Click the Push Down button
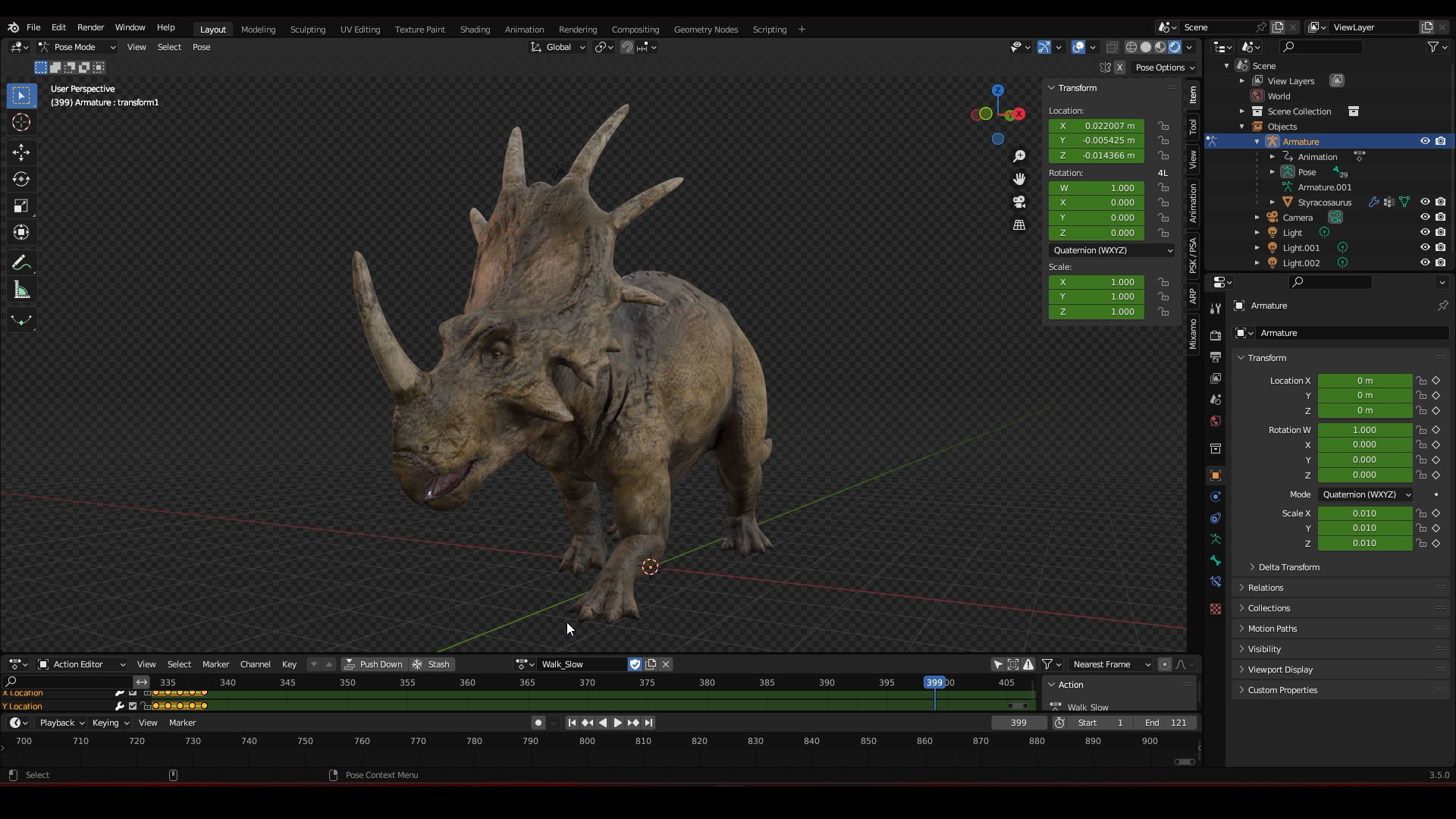The image size is (1456, 819). (373, 664)
